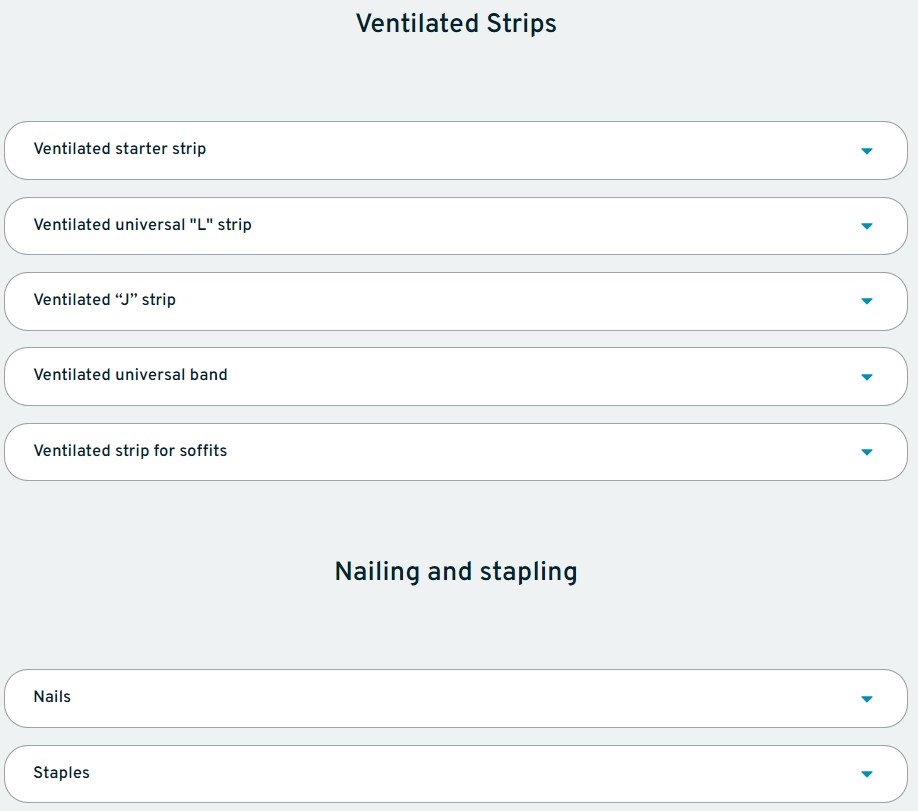This screenshot has width=918, height=811.
Task: Select the "Ventilated starter strip" label text
Action: click(120, 149)
